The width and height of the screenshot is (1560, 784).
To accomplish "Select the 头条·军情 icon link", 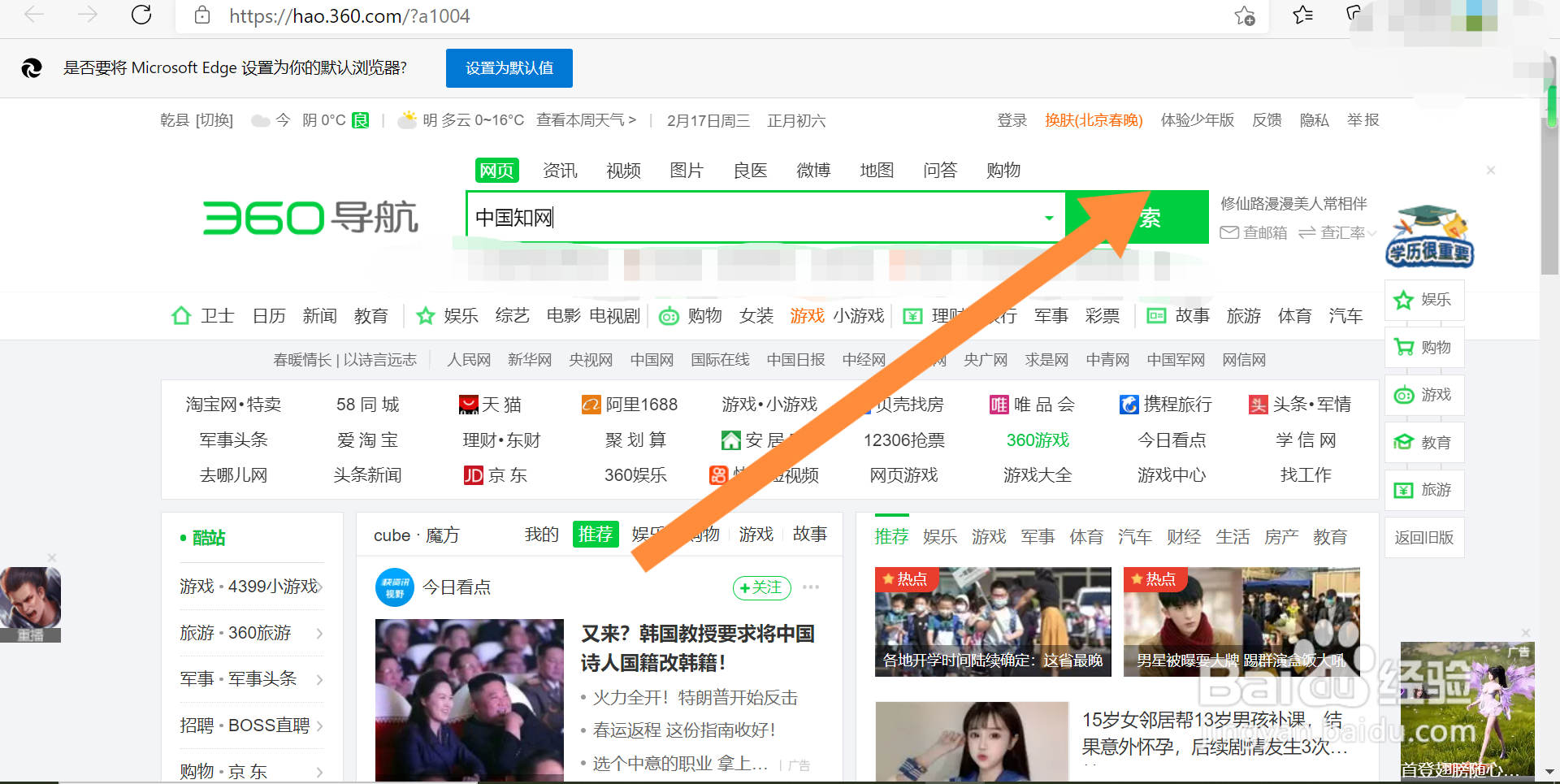I will (1259, 405).
